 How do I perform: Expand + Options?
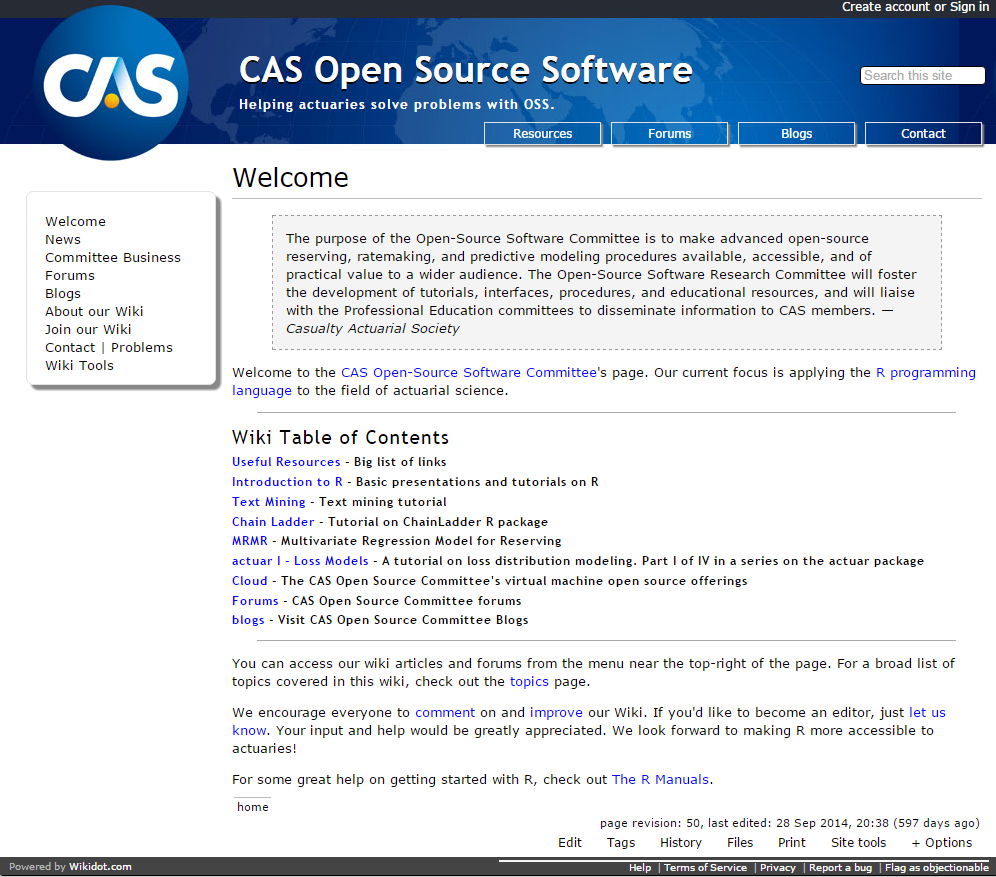point(942,843)
